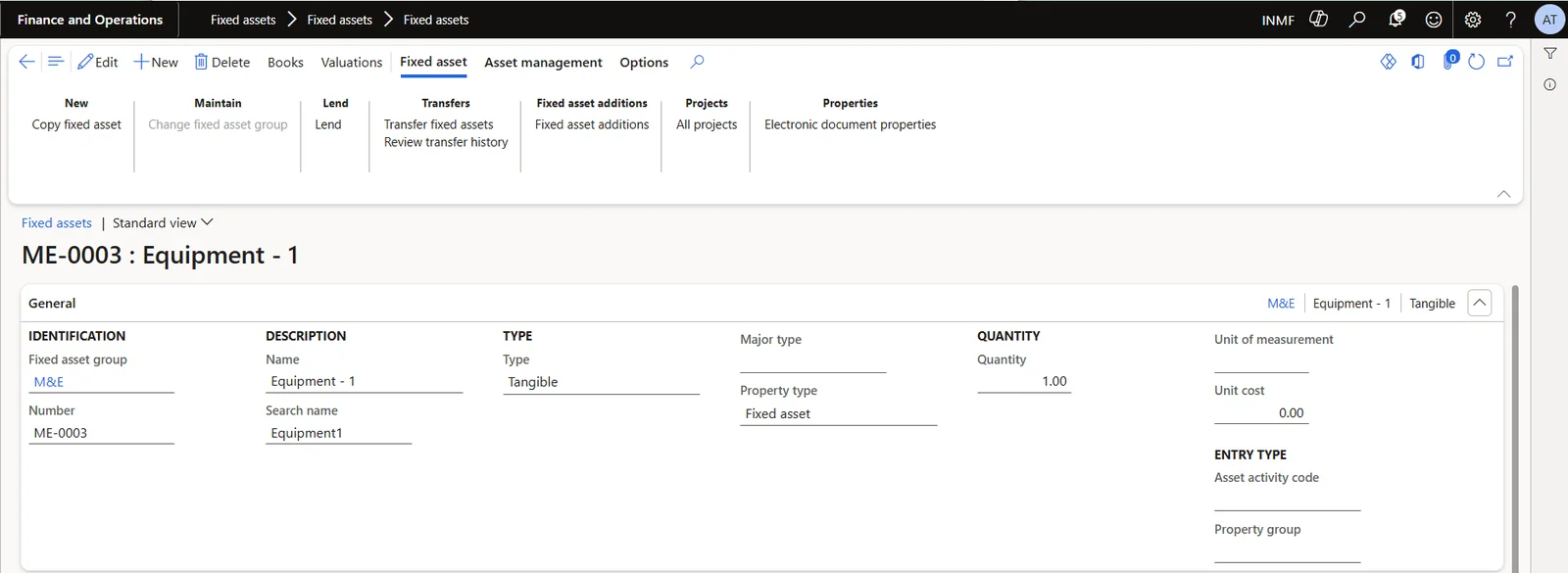Click the New plus button

[x=156, y=62]
